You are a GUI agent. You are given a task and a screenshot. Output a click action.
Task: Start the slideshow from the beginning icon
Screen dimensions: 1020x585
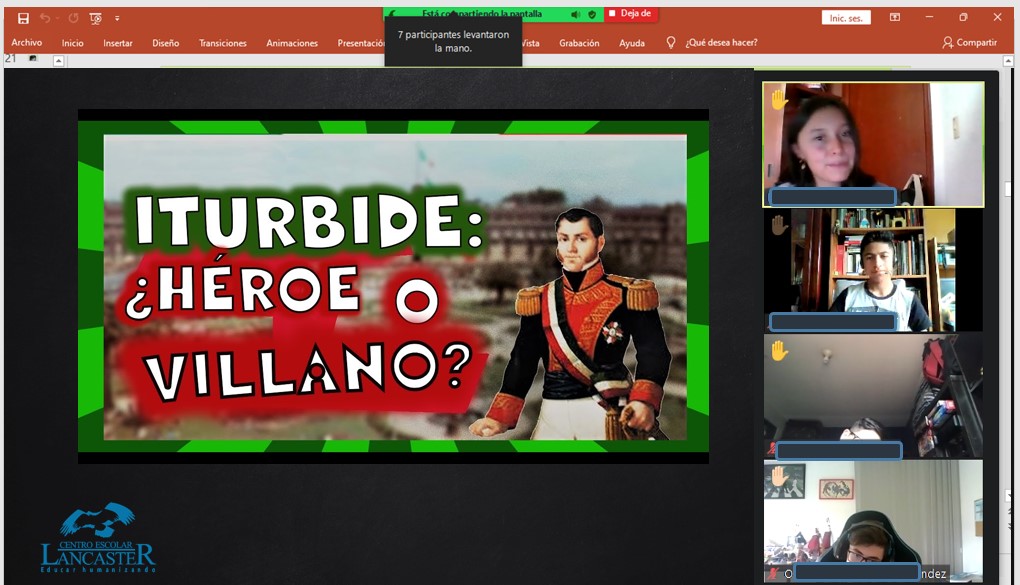click(96, 18)
